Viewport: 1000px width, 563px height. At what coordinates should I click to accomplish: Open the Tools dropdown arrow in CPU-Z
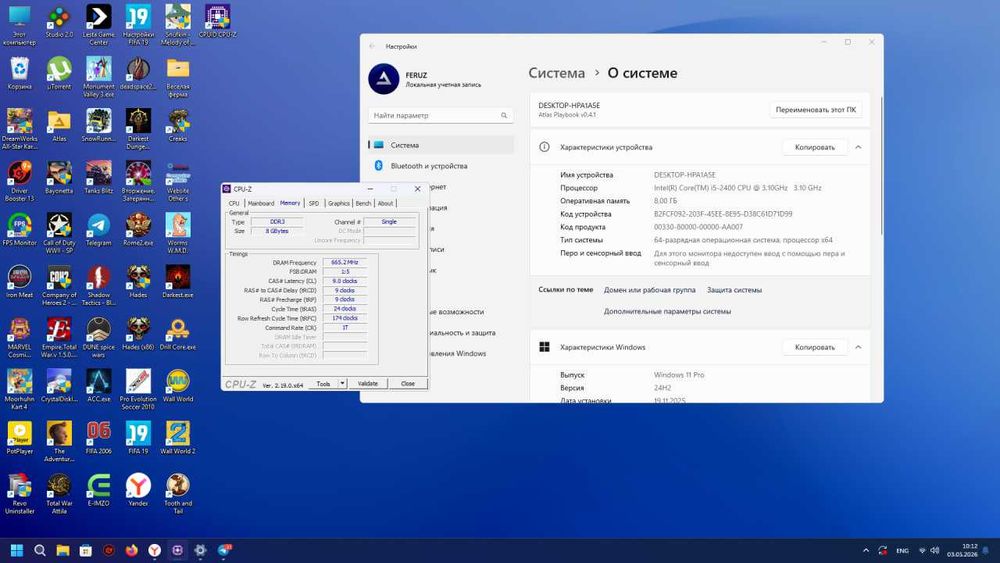(x=342, y=384)
